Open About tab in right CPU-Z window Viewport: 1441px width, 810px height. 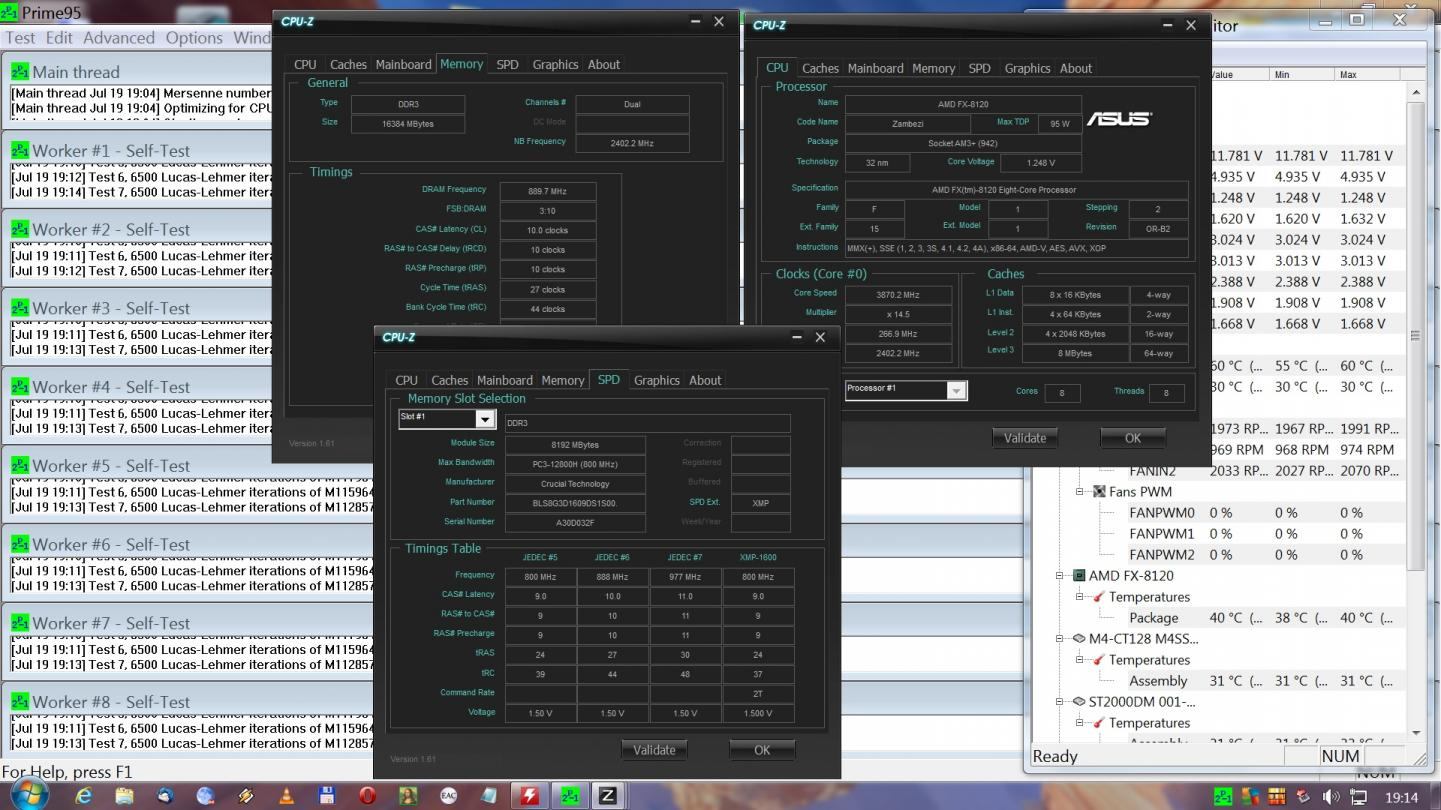tap(1076, 68)
